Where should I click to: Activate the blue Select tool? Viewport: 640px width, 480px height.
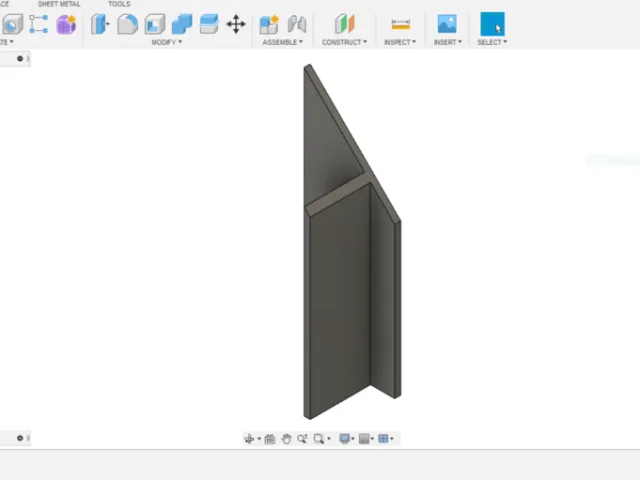[492, 24]
